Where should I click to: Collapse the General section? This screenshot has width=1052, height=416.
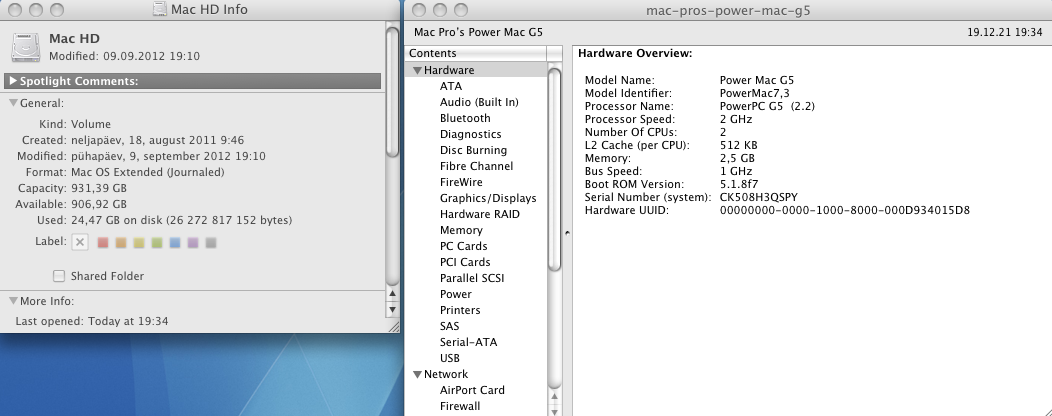click(13, 103)
